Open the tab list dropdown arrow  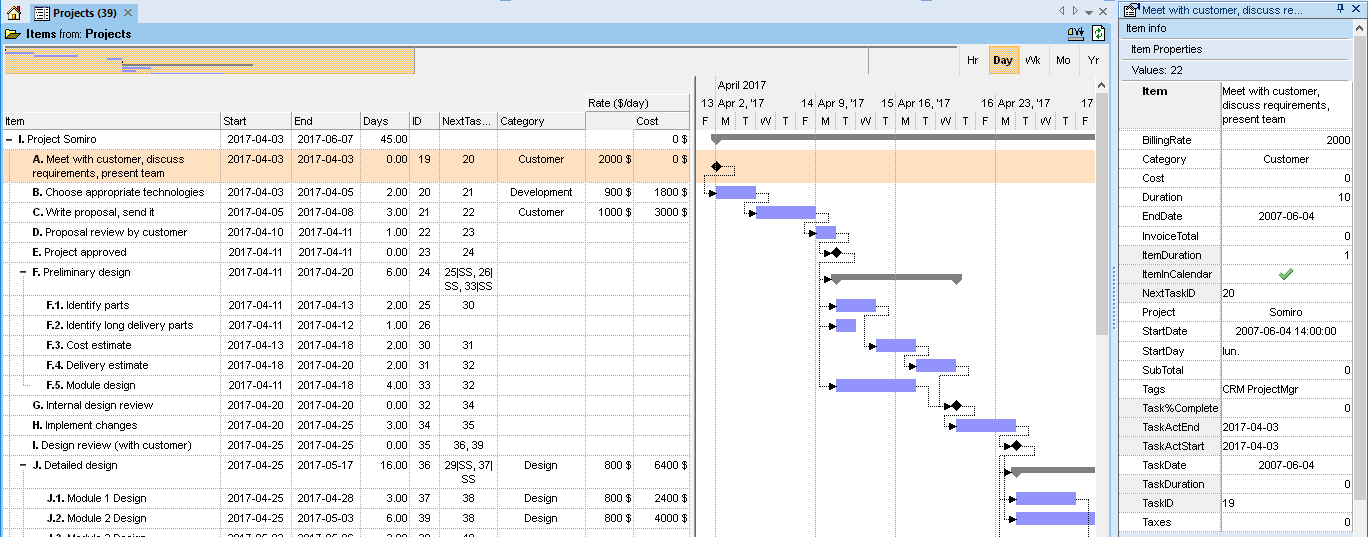1089,12
